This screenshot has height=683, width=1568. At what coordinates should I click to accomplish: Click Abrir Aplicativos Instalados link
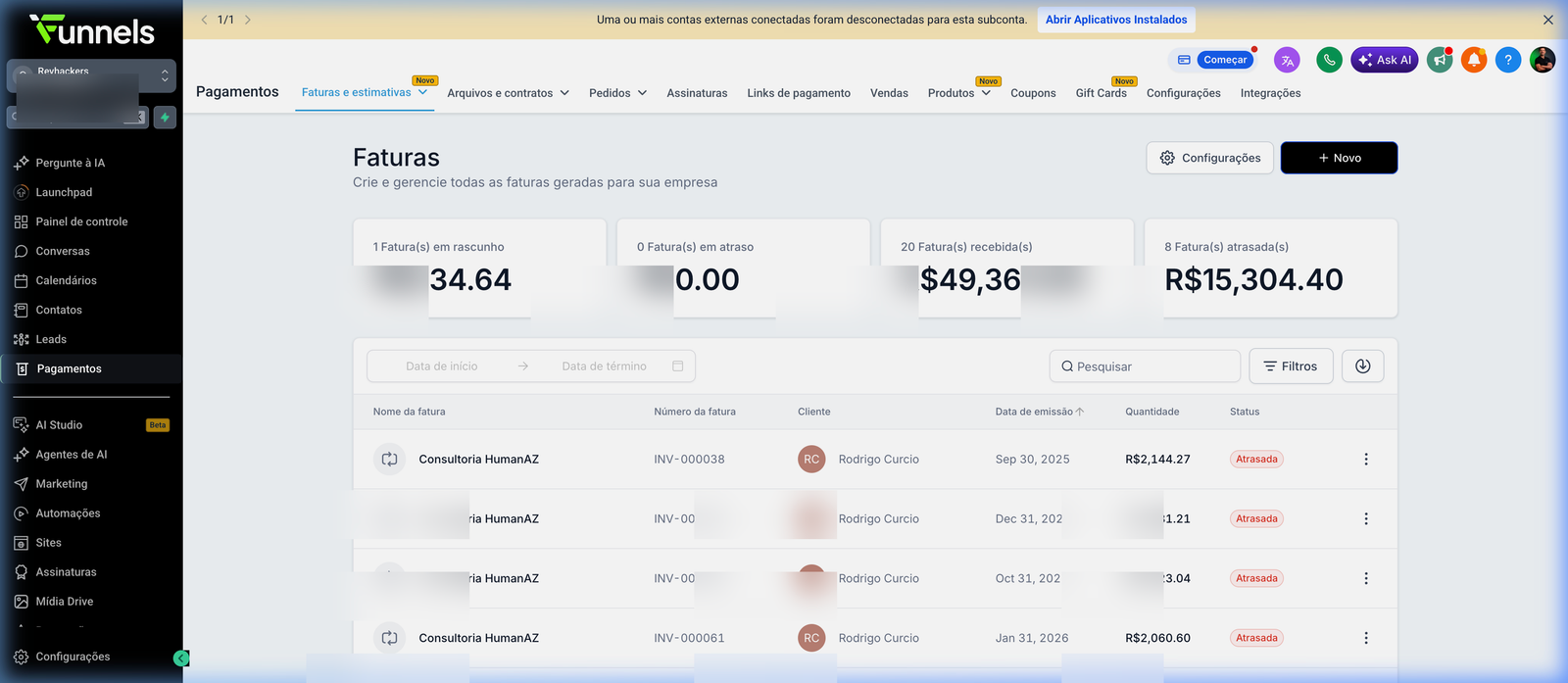(1116, 20)
